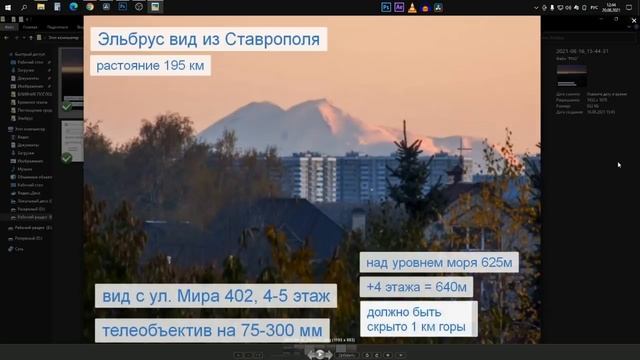This screenshot has height=360, width=640.
Task: Launch Microsoft Edge from the taskbar
Action: coord(73,7)
